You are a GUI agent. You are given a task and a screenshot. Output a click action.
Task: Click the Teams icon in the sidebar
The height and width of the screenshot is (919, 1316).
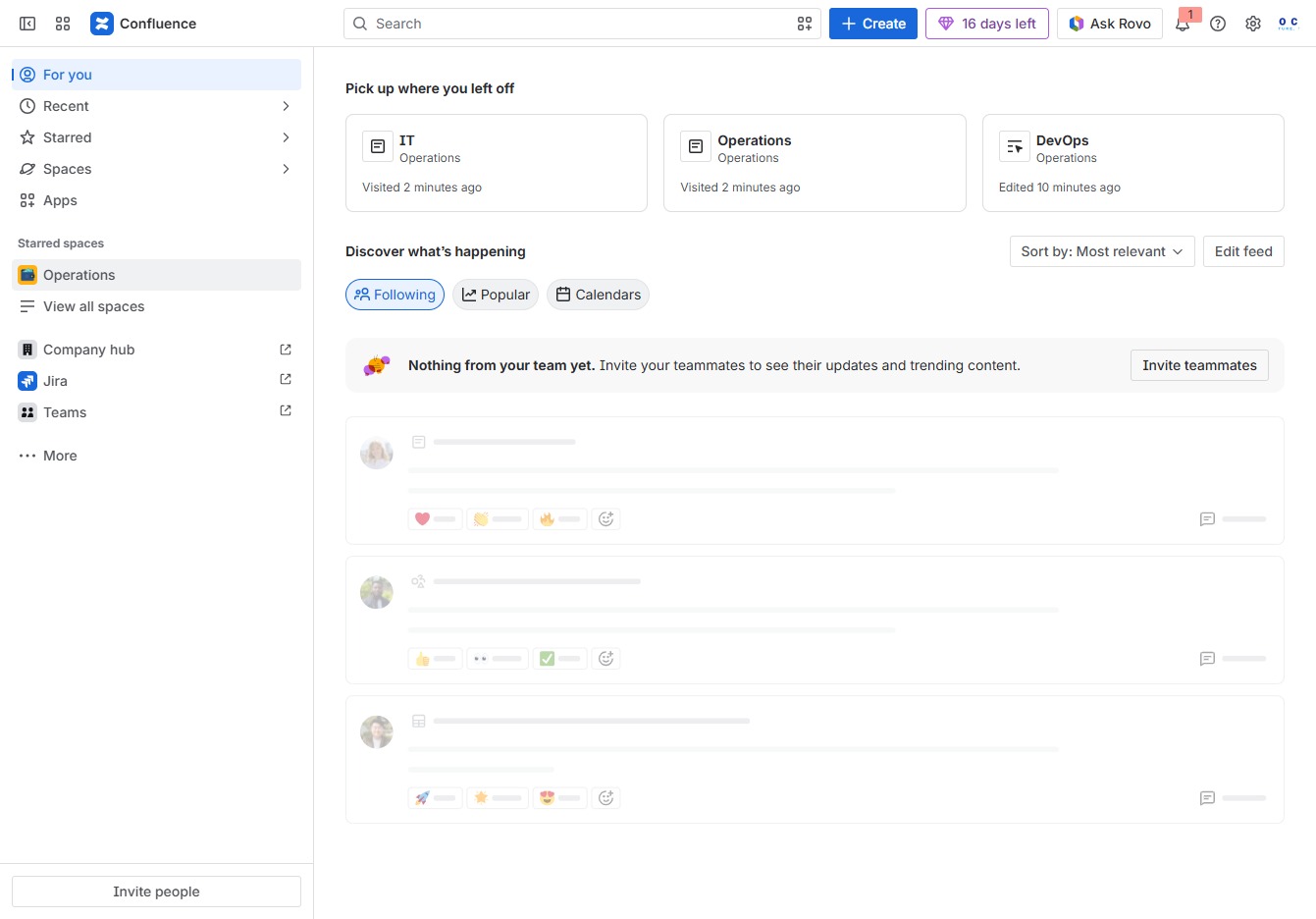[27, 412]
